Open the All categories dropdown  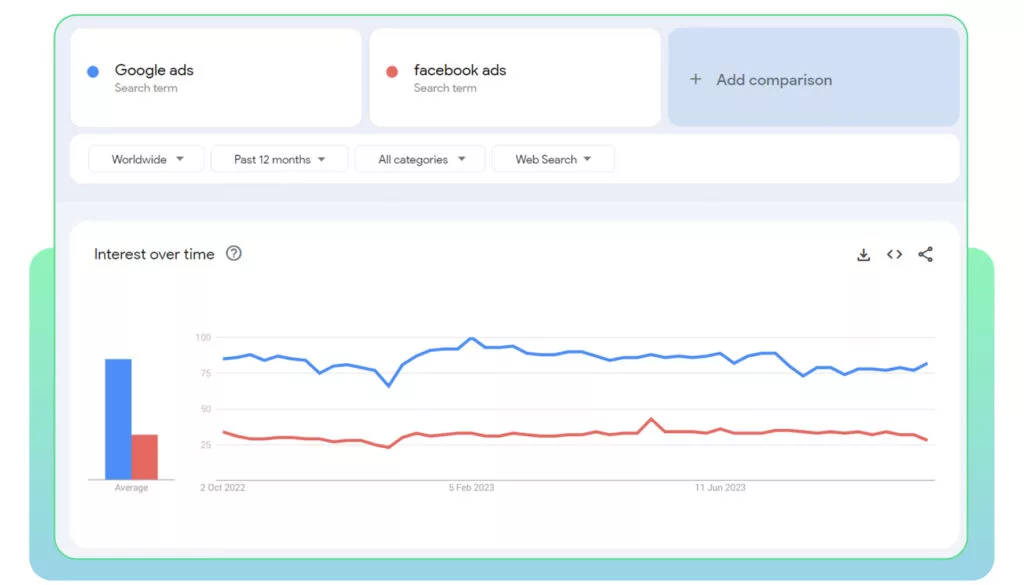(421, 159)
